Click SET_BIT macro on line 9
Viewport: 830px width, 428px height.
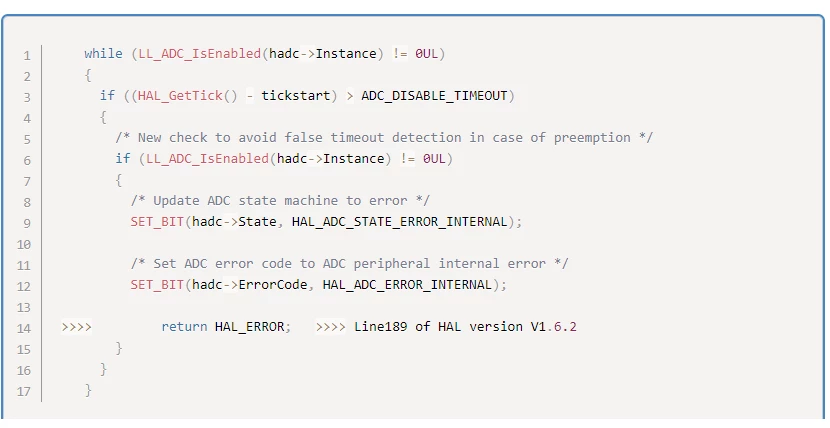click(157, 222)
